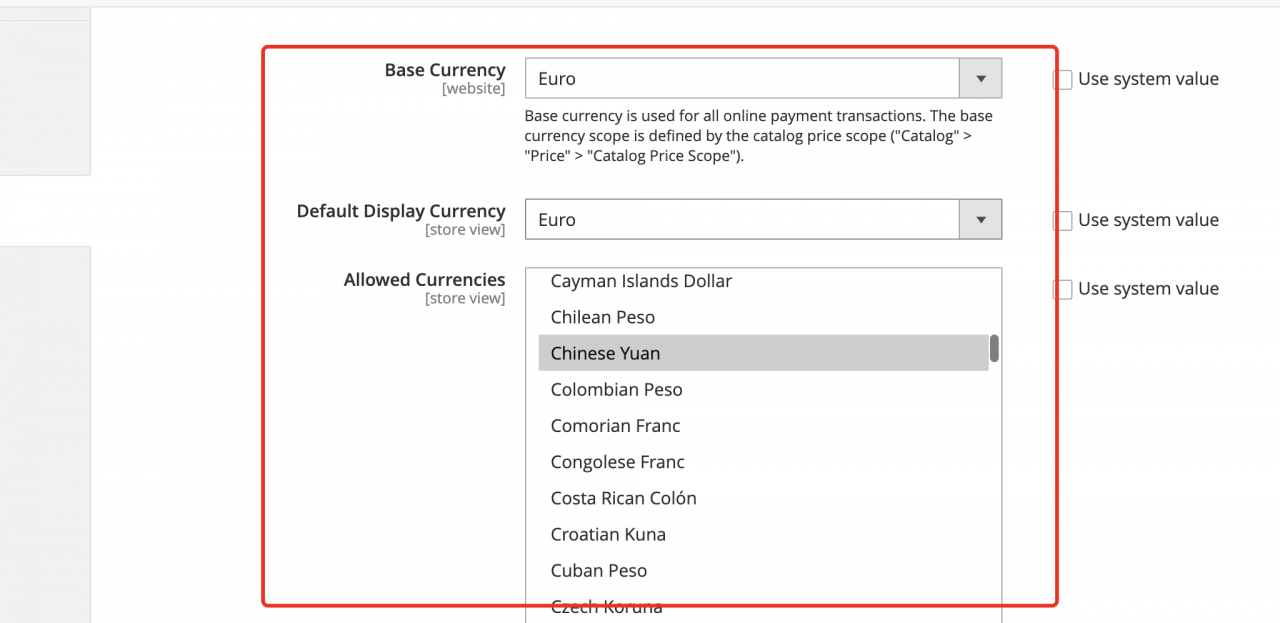The height and width of the screenshot is (623, 1280).
Task: Choose Croatian Kuna in Allowed Currencies
Action: point(608,534)
